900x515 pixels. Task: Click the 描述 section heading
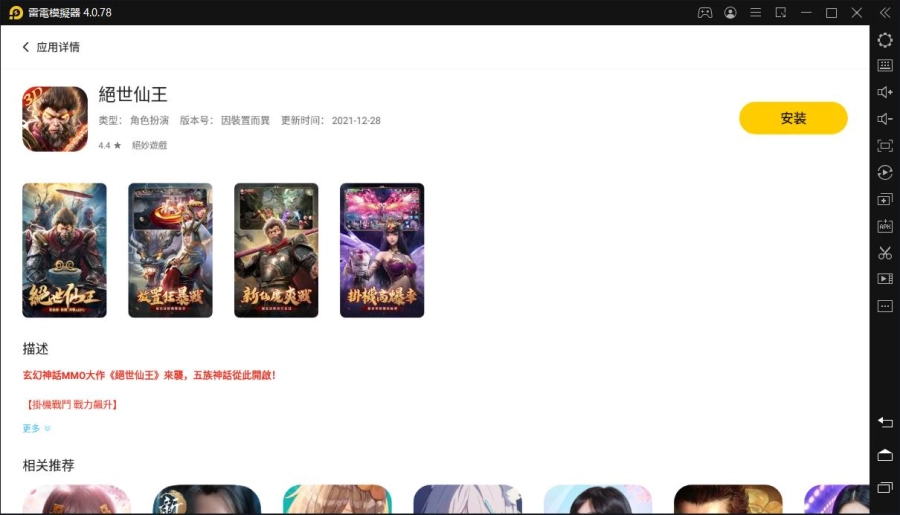tap(36, 349)
